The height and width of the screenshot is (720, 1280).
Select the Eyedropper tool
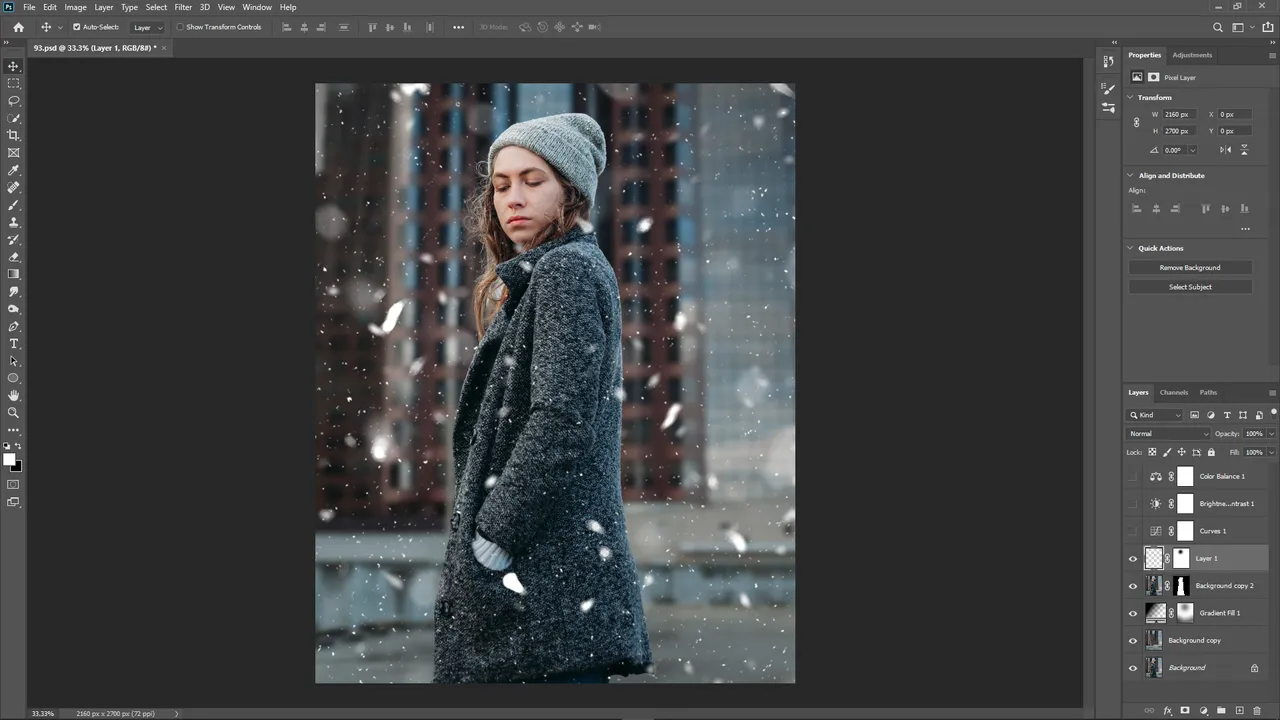[x=13, y=170]
